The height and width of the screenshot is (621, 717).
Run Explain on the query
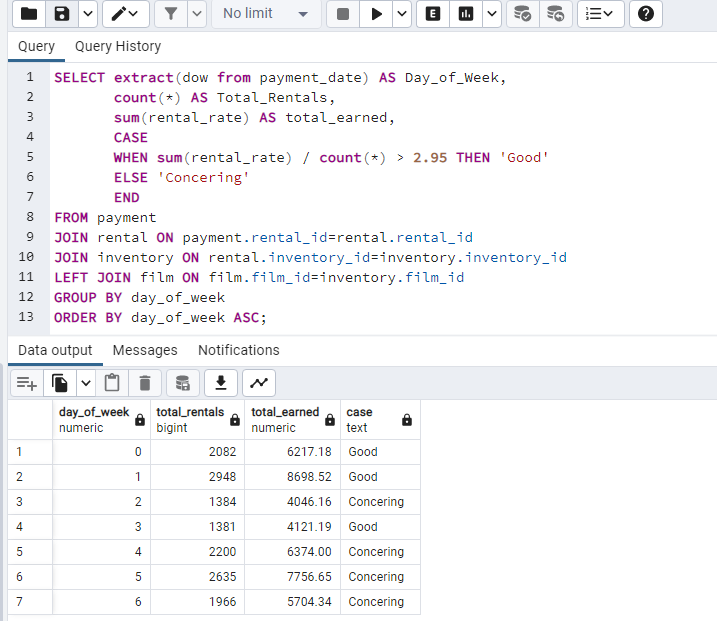pyautogui.click(x=433, y=14)
